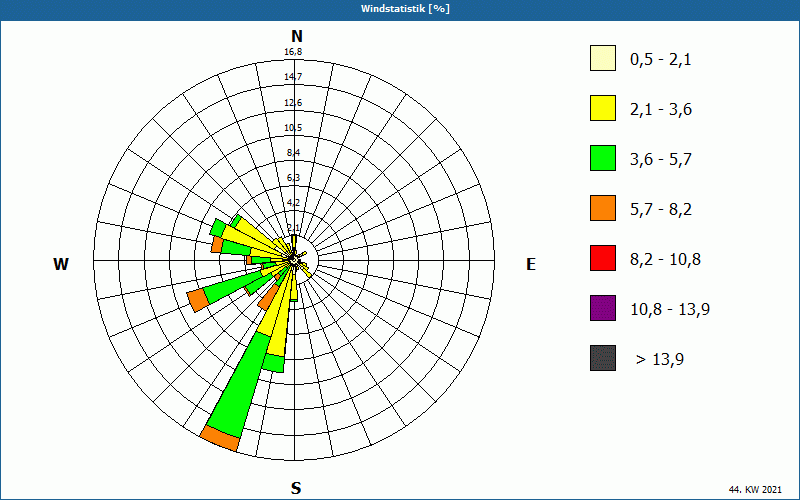Click the 6,3 axis value
Screen dimensions: 800x500
point(293,178)
